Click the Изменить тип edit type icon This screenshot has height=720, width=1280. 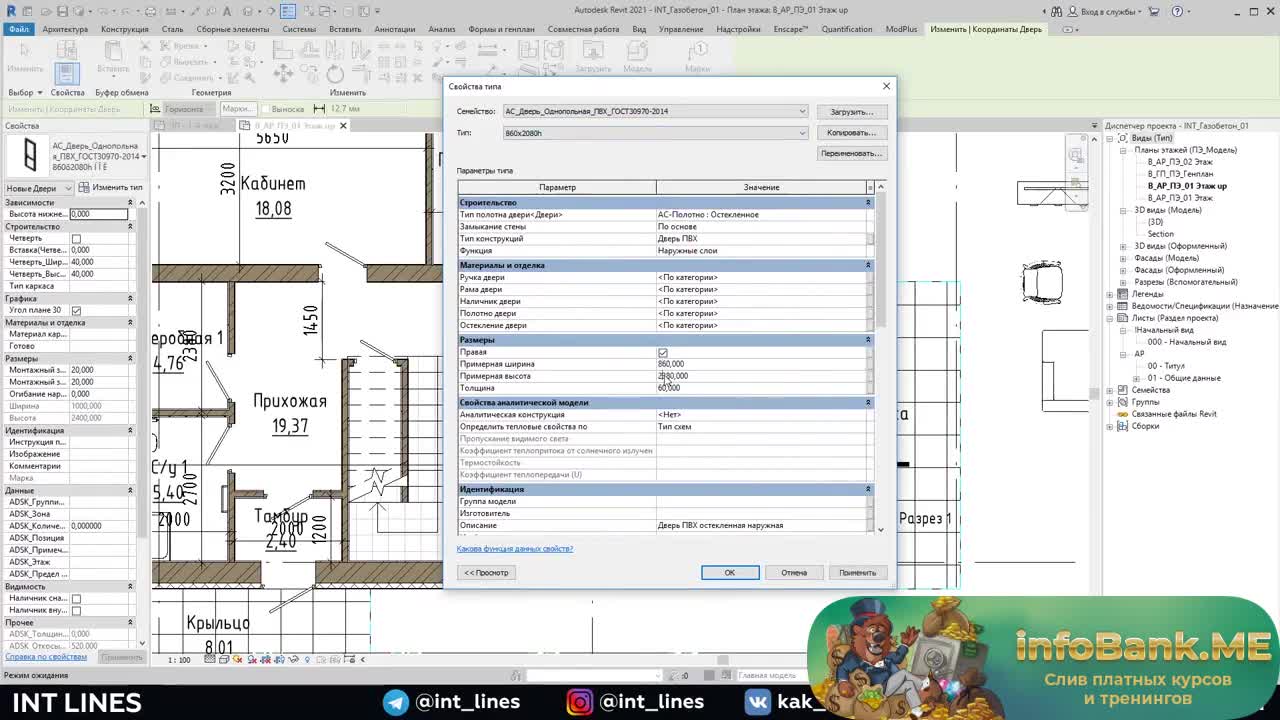point(85,188)
